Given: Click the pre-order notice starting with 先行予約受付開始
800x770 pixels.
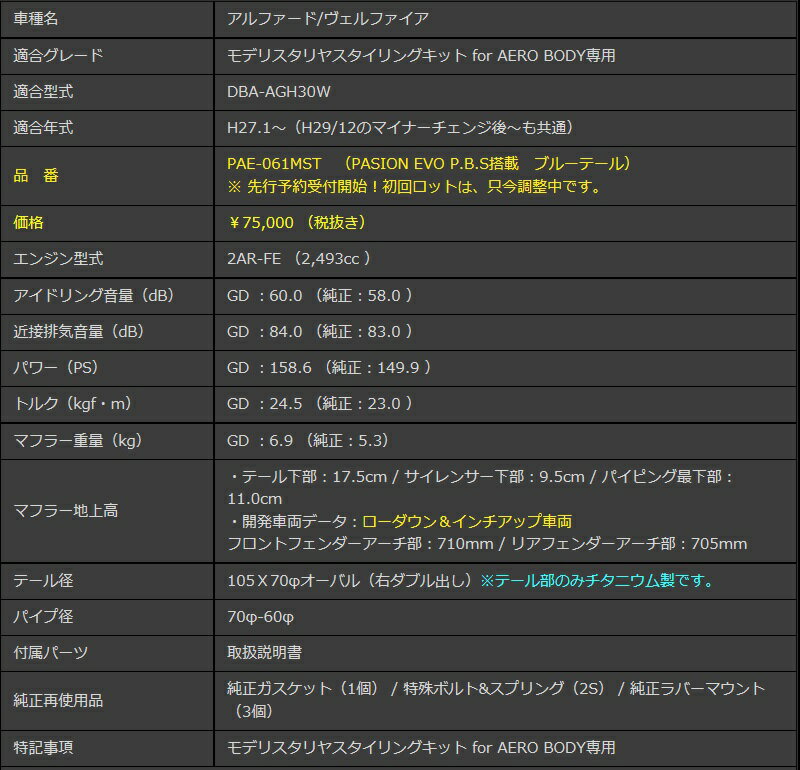Looking at the screenshot, I should pyautogui.click(x=418, y=186).
